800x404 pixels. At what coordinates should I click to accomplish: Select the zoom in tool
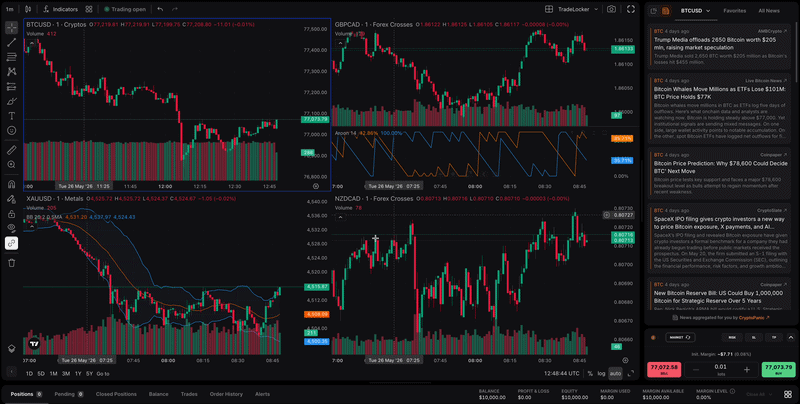(11, 164)
